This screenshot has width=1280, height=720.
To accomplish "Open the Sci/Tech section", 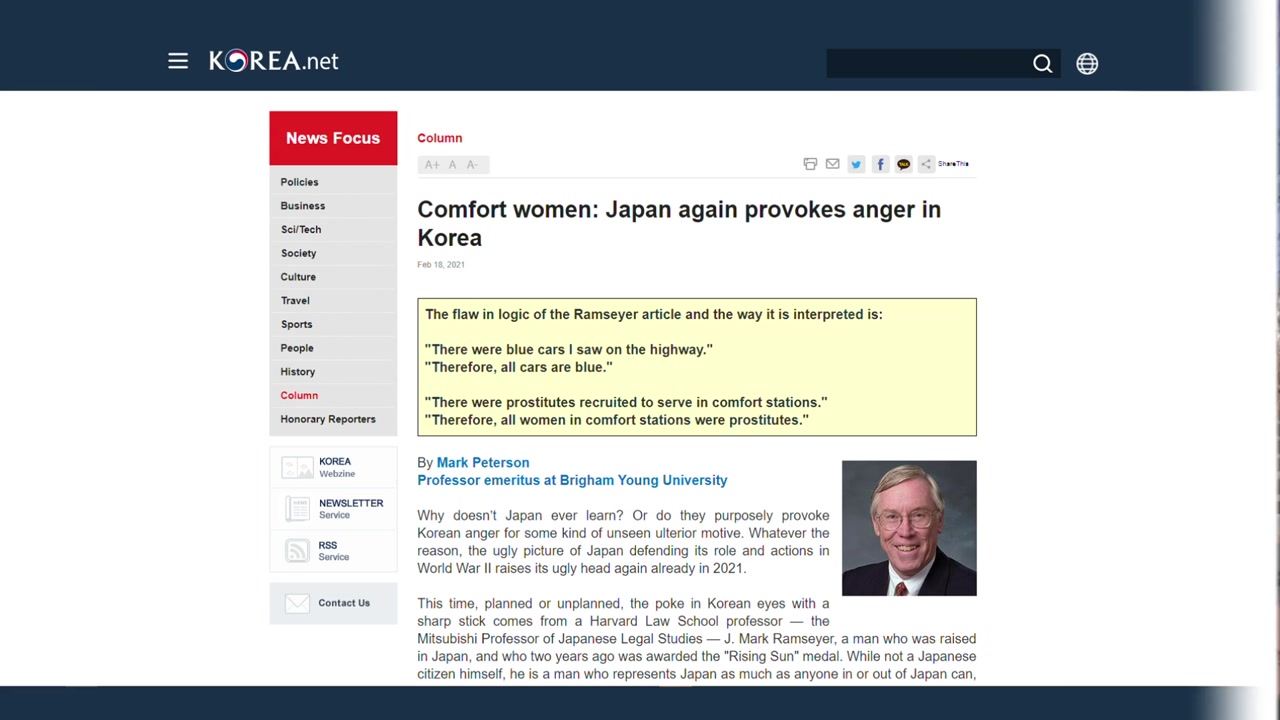I will pyautogui.click(x=300, y=230).
